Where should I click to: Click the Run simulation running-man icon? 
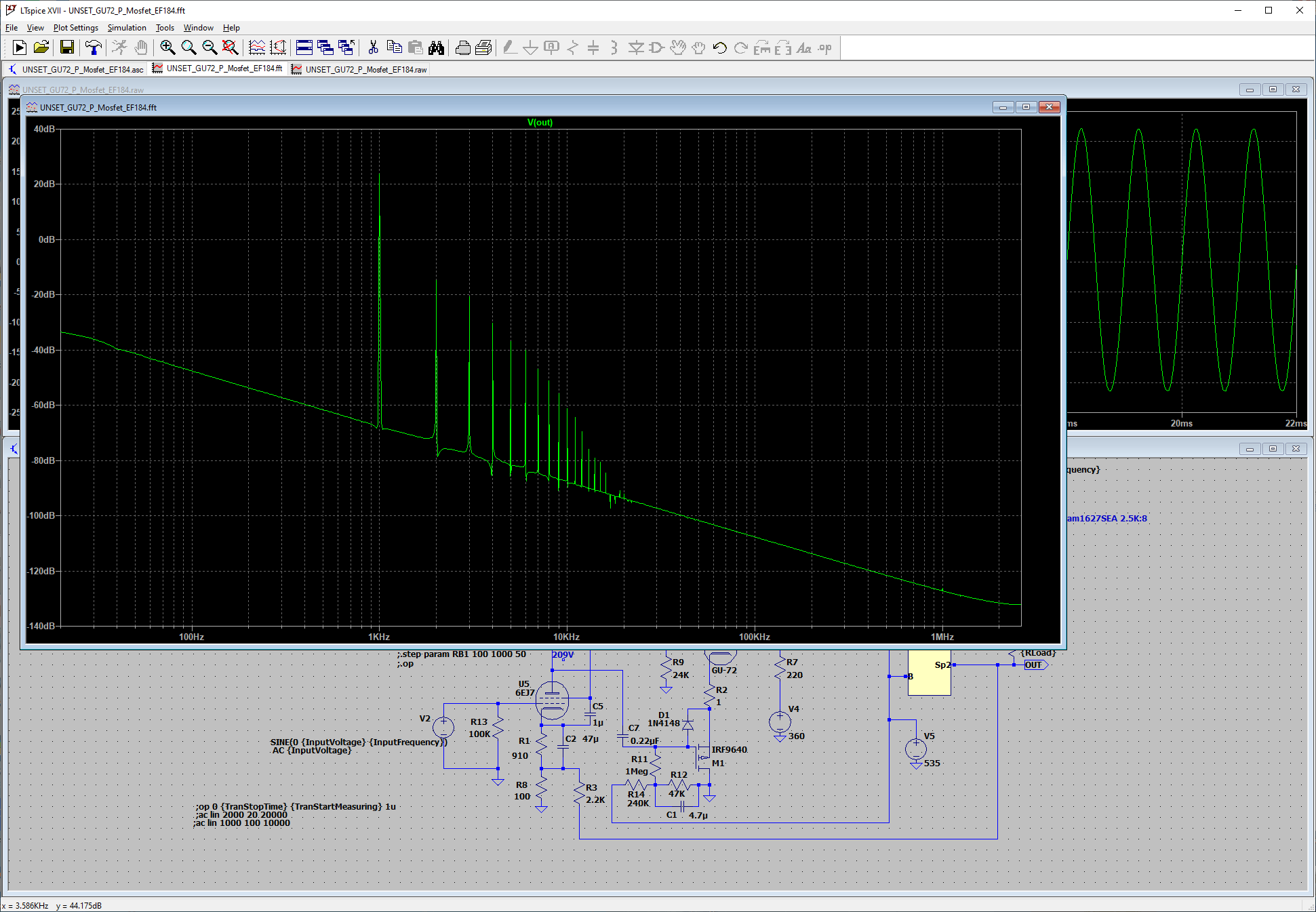pos(119,47)
